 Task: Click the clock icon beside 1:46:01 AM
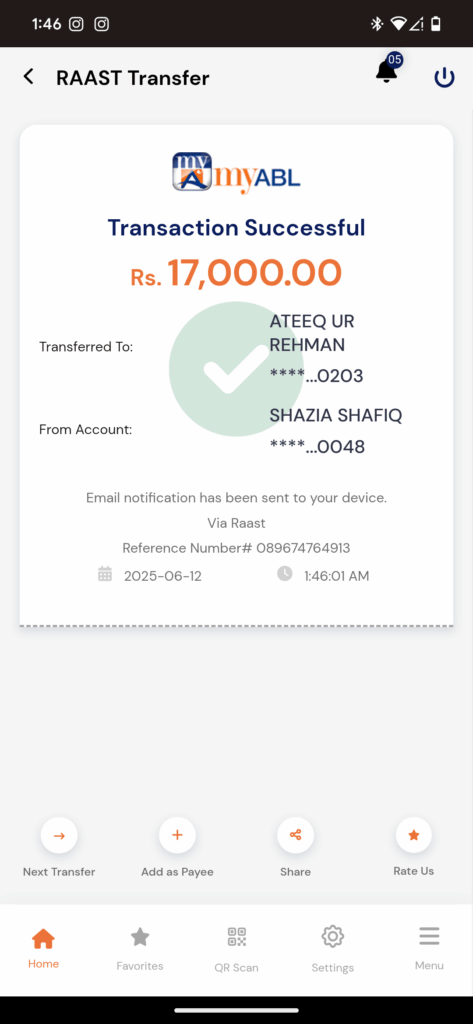click(x=285, y=574)
